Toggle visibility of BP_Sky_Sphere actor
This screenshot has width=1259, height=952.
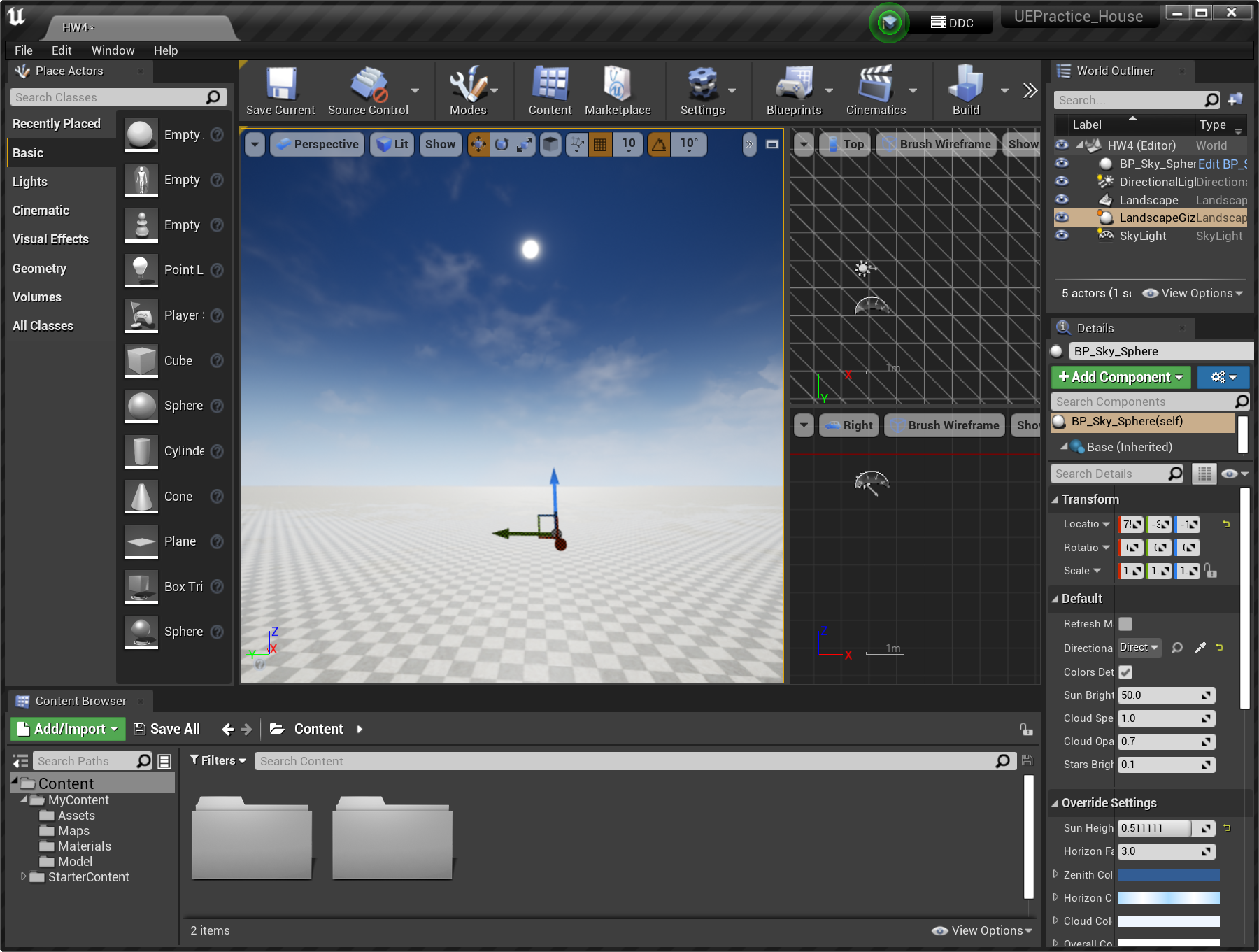(1062, 163)
